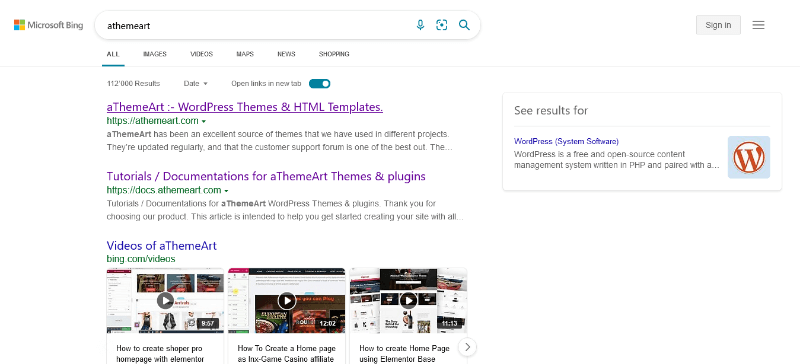Play the shoper pro homepage video
The width and height of the screenshot is (800, 364).
(x=165, y=300)
